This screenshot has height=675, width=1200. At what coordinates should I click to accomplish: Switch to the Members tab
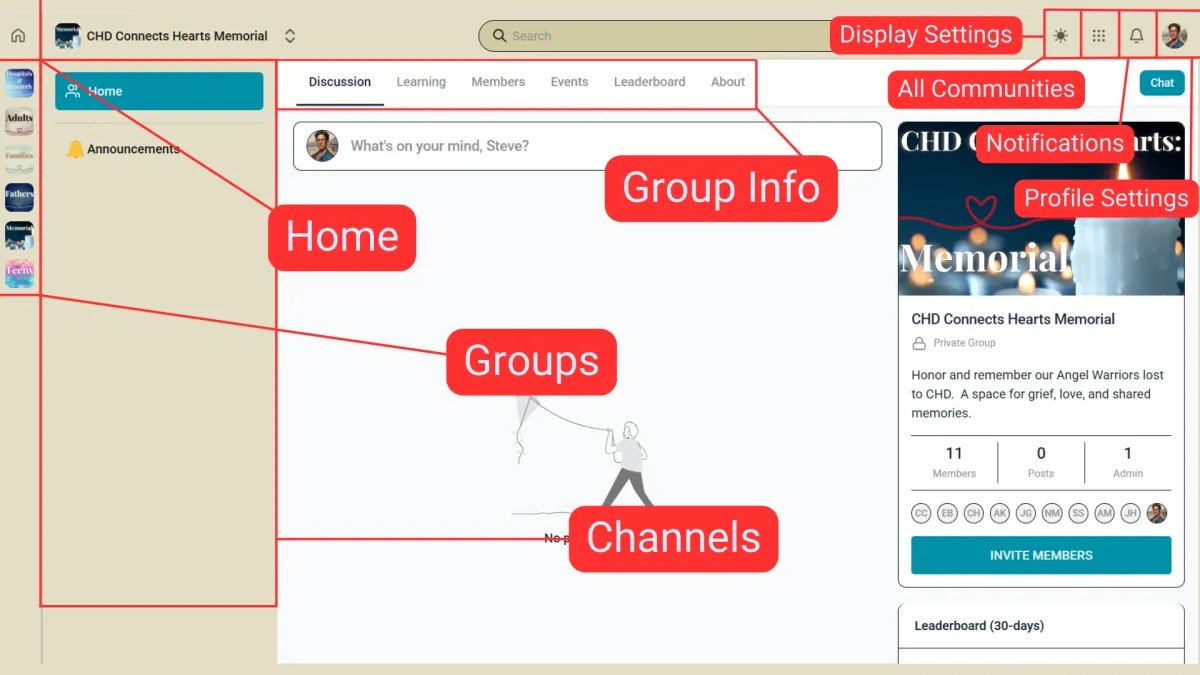tap(498, 82)
